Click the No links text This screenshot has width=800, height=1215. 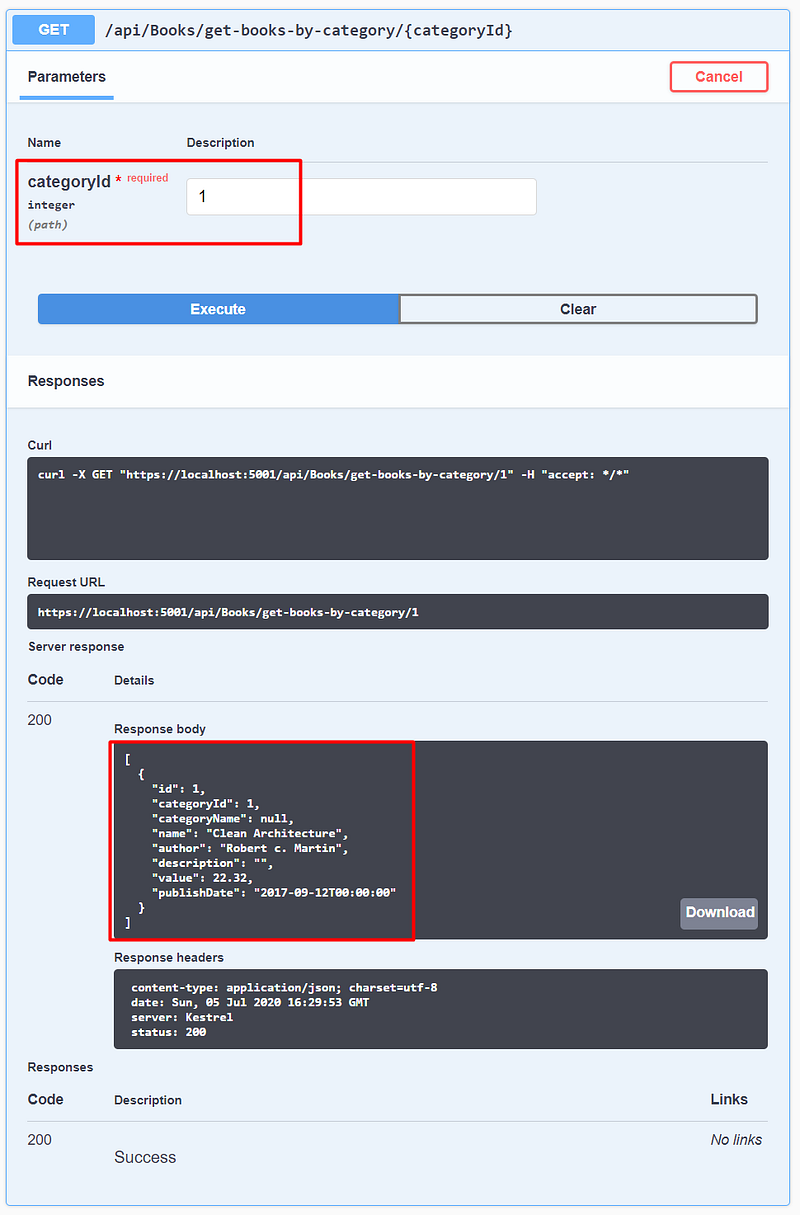click(x=736, y=1140)
